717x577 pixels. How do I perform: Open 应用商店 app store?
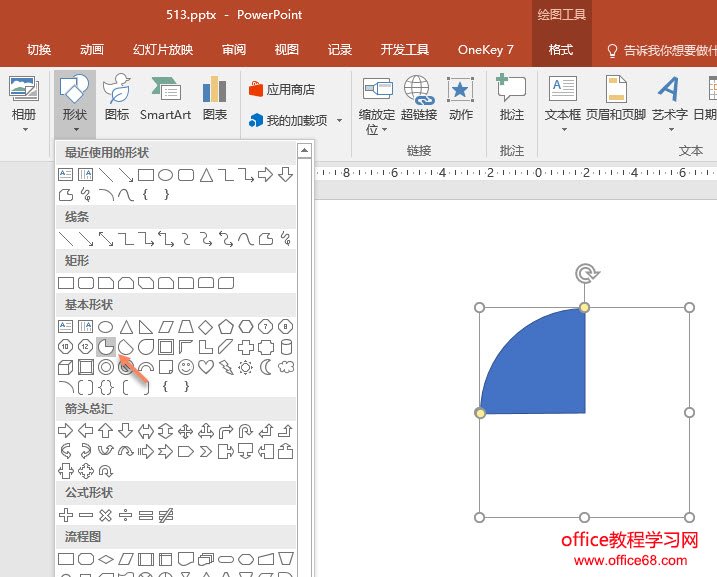point(281,89)
